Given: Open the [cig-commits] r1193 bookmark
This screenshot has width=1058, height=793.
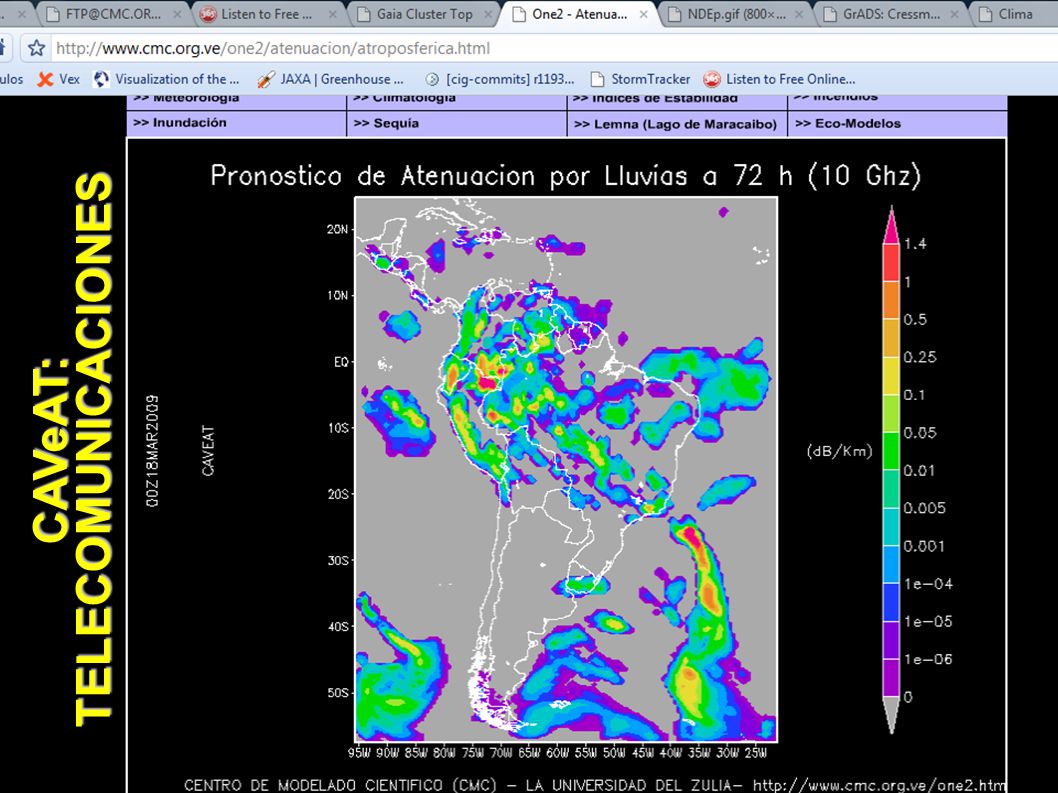Looking at the screenshot, I should (500, 79).
